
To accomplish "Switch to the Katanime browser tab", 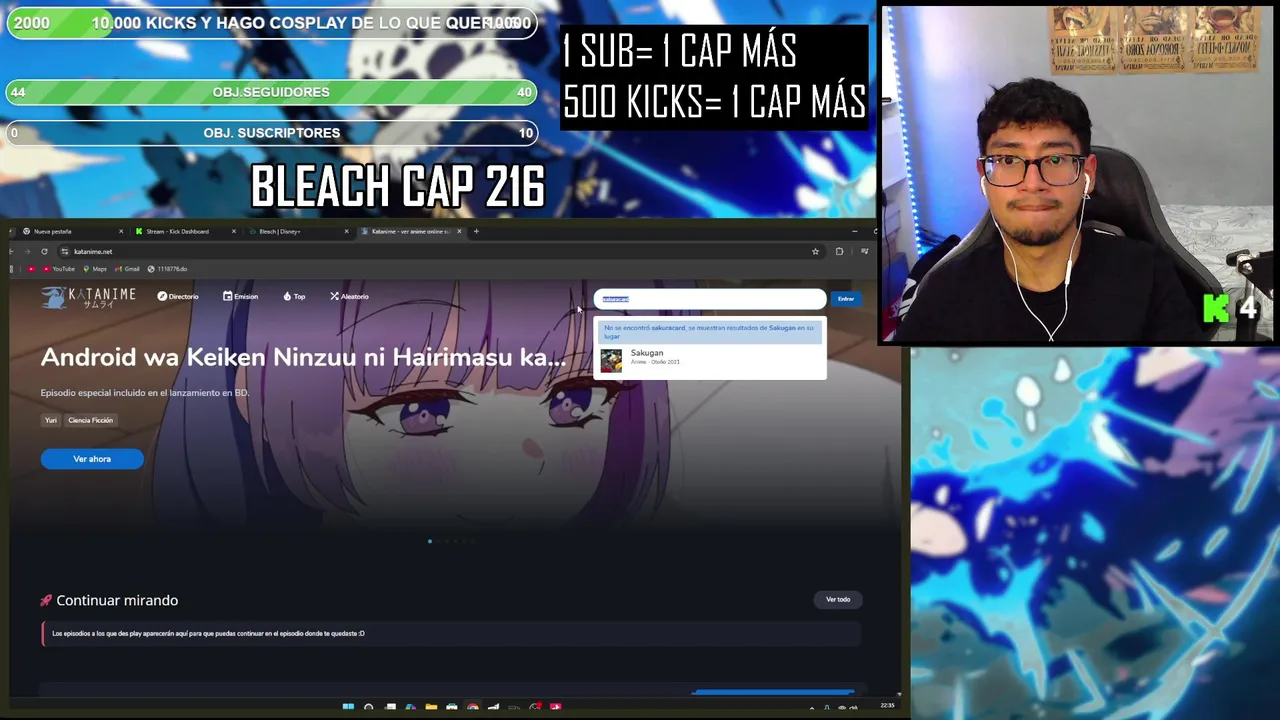I will tap(410, 231).
